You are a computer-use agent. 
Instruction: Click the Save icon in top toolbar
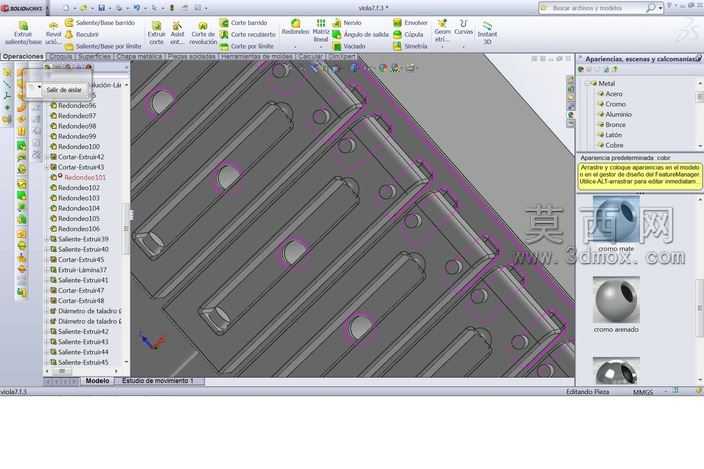pos(101,8)
